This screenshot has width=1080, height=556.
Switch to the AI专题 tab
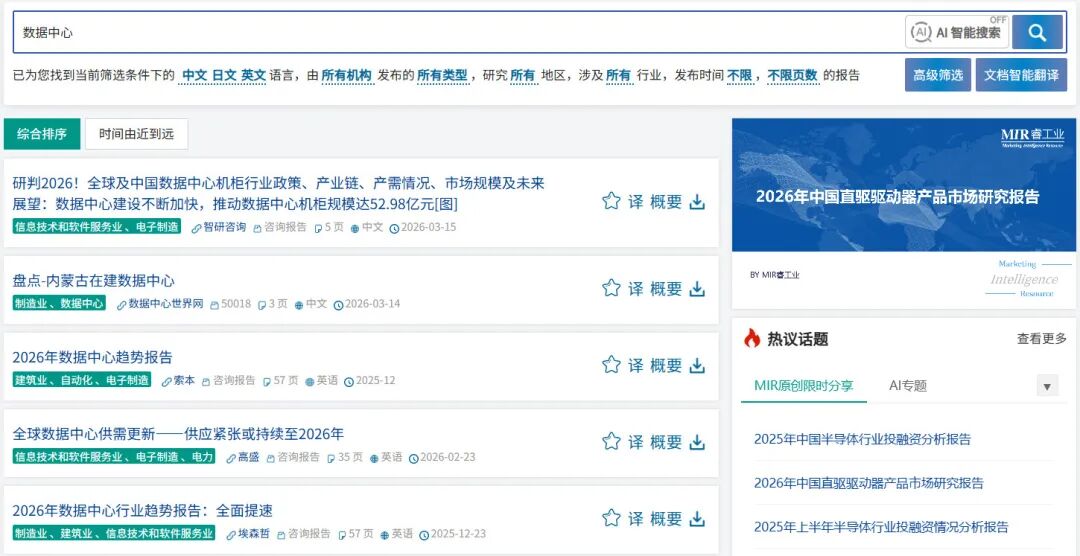[x=907, y=385]
